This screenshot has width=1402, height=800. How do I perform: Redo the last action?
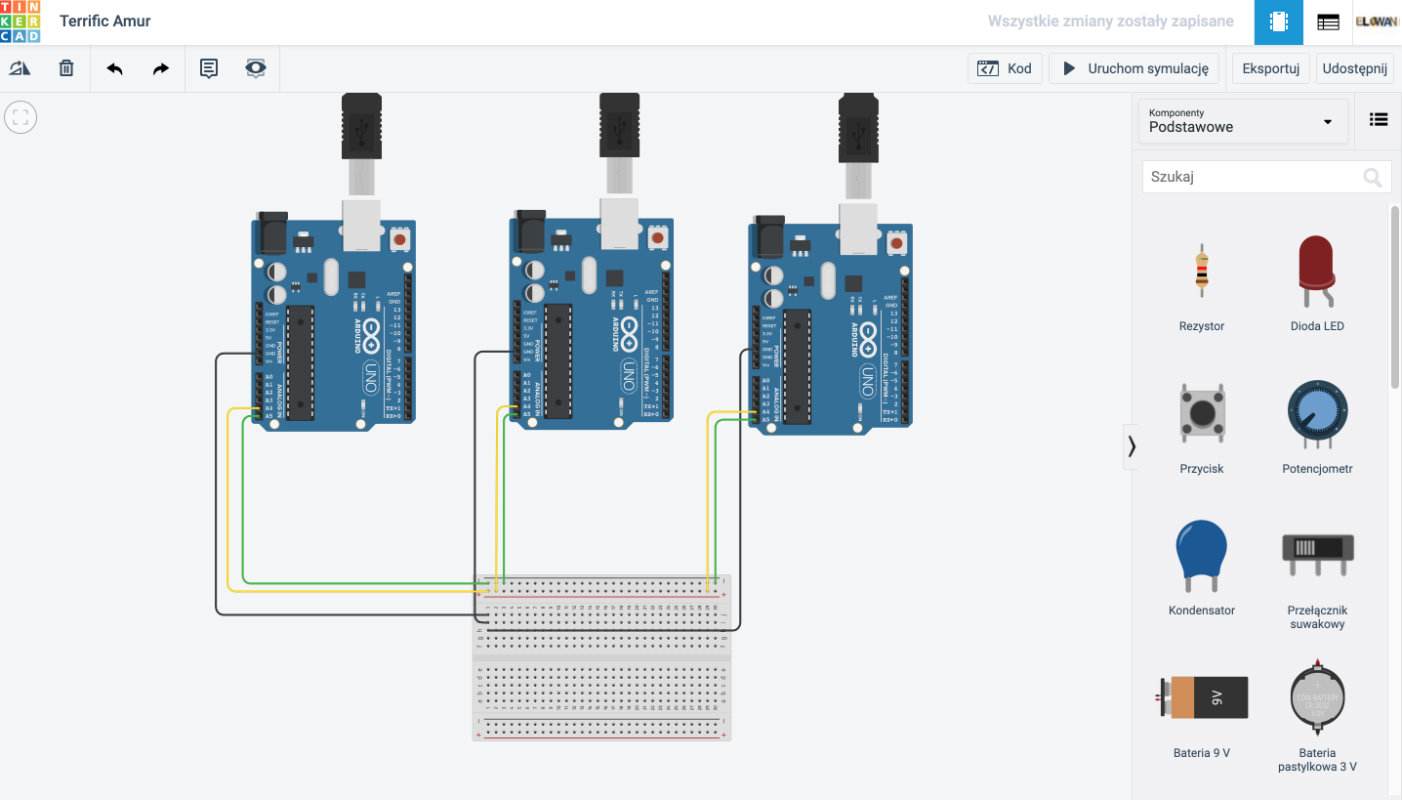pos(161,68)
